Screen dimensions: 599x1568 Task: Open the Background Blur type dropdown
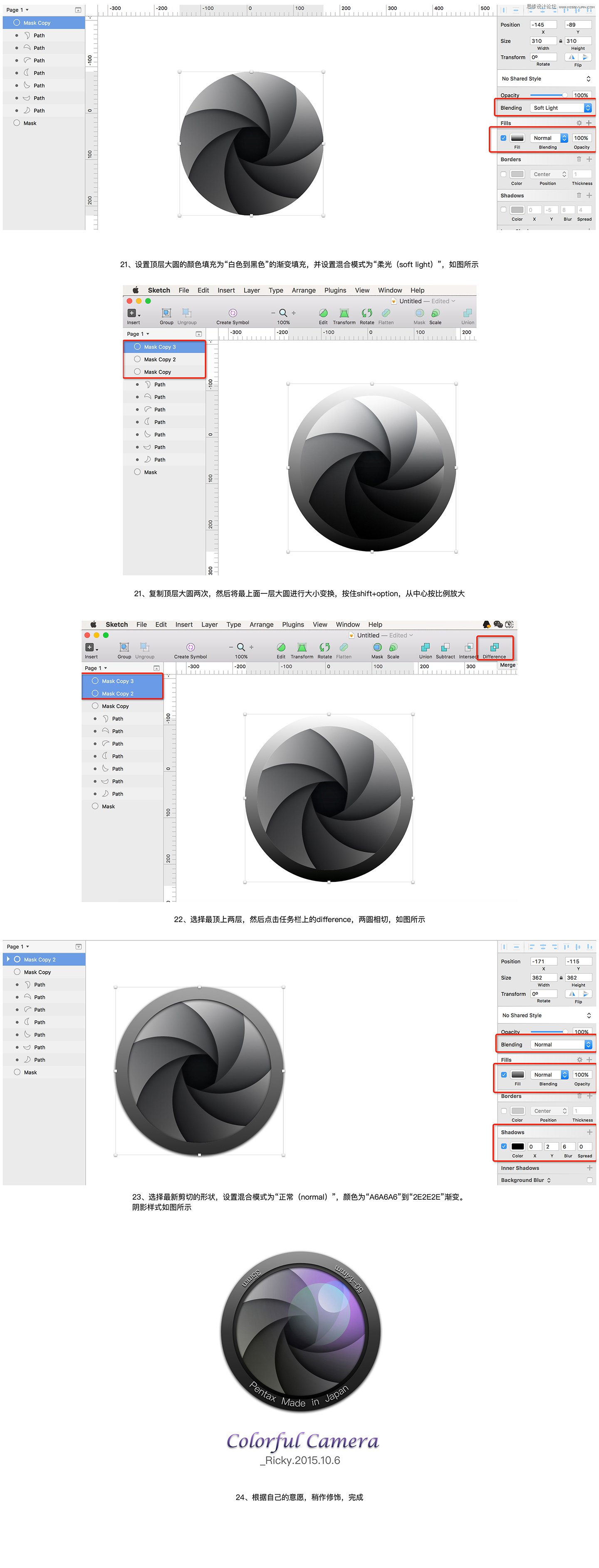coord(549,1180)
